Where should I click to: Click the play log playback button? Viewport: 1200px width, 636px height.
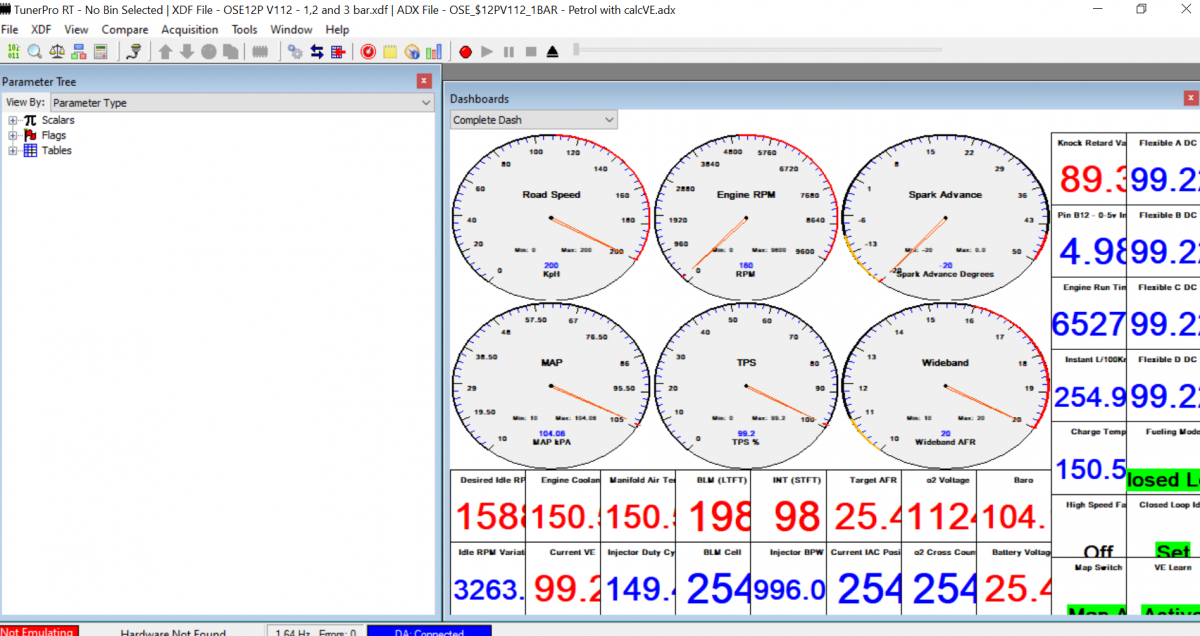[487, 51]
